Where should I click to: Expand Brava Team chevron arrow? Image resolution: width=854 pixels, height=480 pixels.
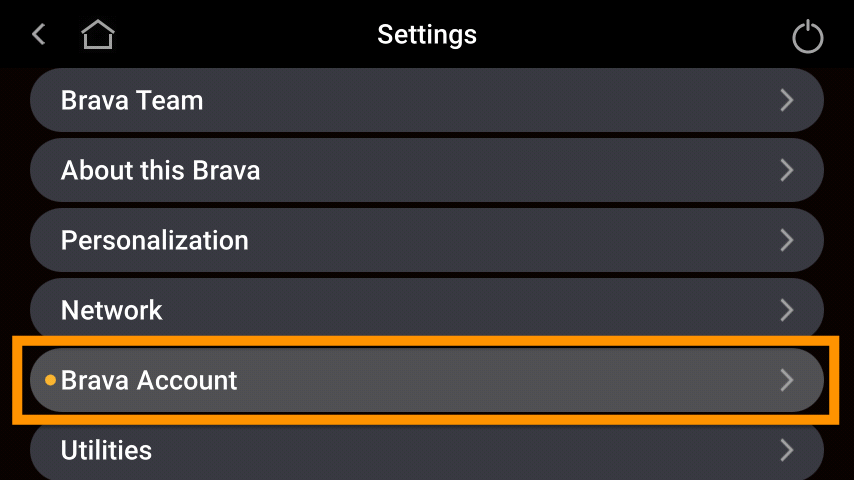pos(786,100)
